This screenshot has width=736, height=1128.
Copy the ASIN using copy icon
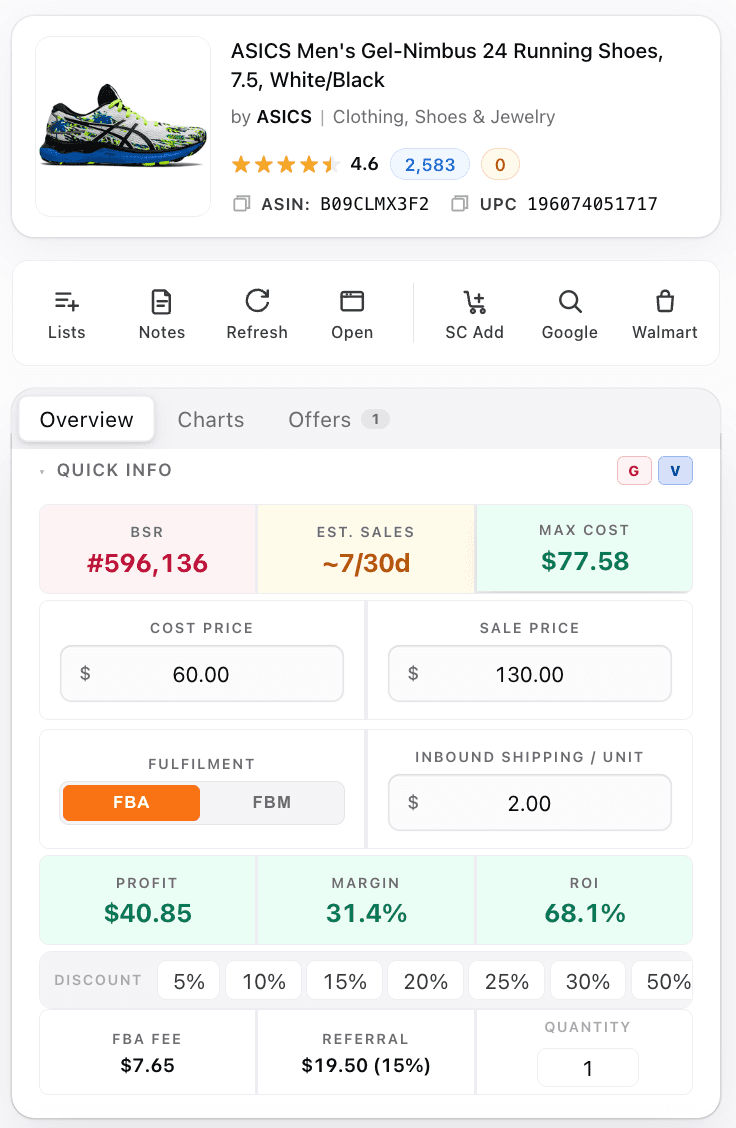click(242, 204)
